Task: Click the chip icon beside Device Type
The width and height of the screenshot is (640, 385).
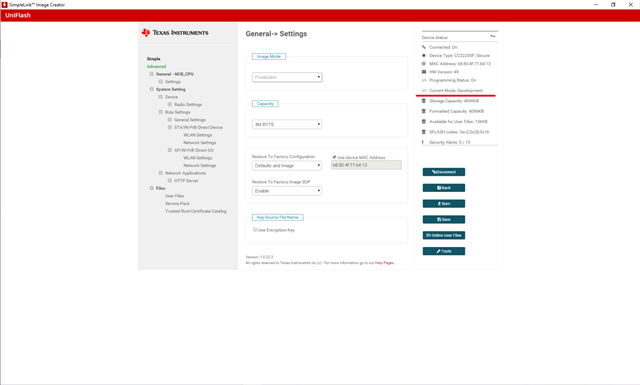Action: coord(424,55)
